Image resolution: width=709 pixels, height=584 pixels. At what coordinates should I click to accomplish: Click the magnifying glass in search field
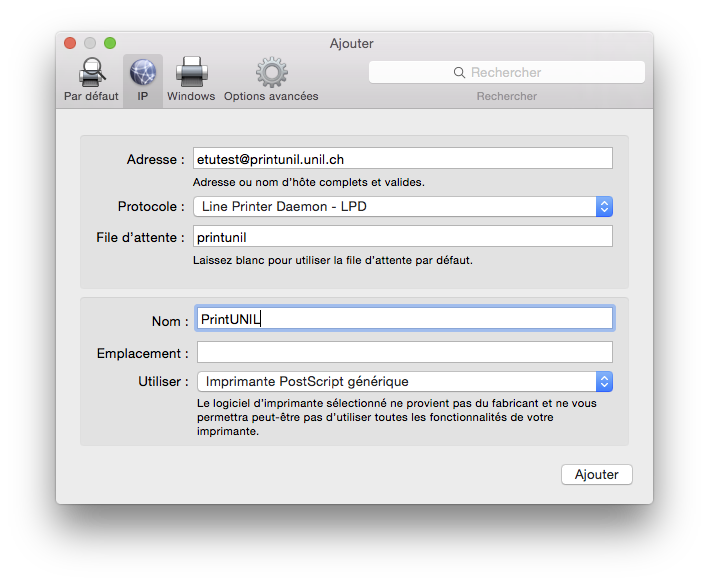[x=459, y=73]
